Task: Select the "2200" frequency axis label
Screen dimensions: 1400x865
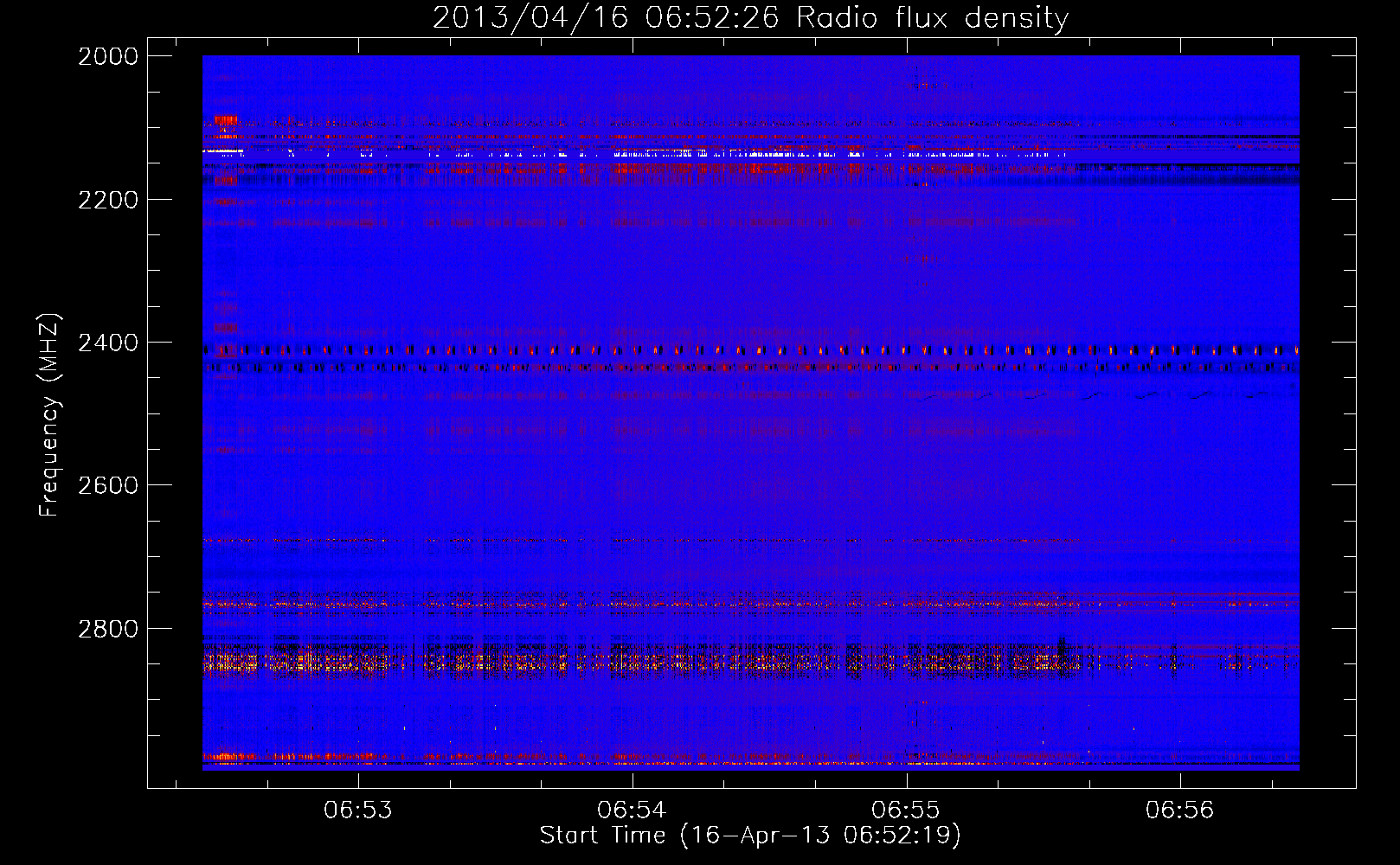Action: click(108, 200)
